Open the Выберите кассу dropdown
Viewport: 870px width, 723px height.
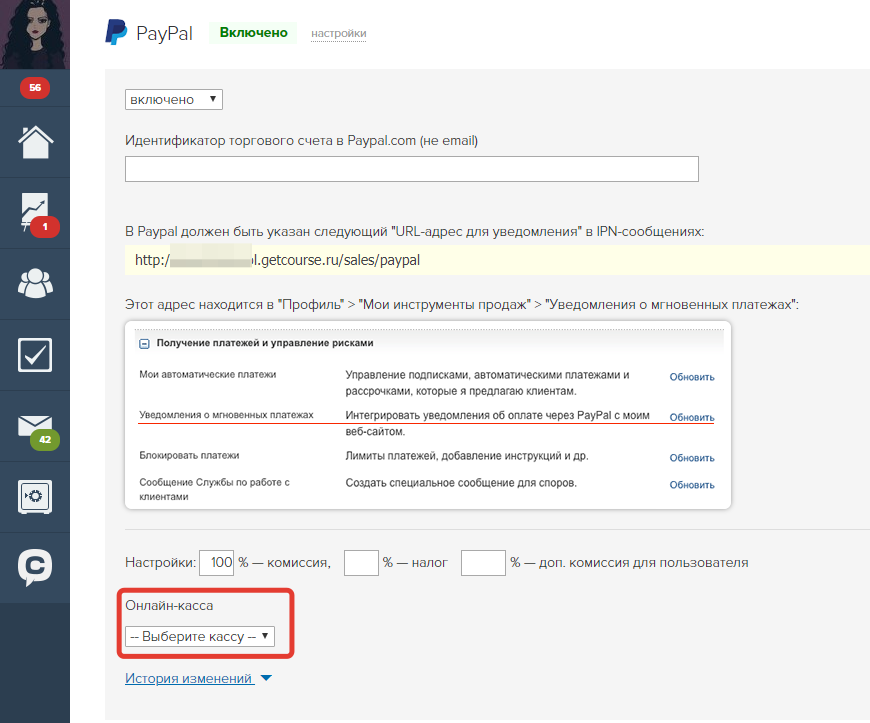(x=200, y=636)
